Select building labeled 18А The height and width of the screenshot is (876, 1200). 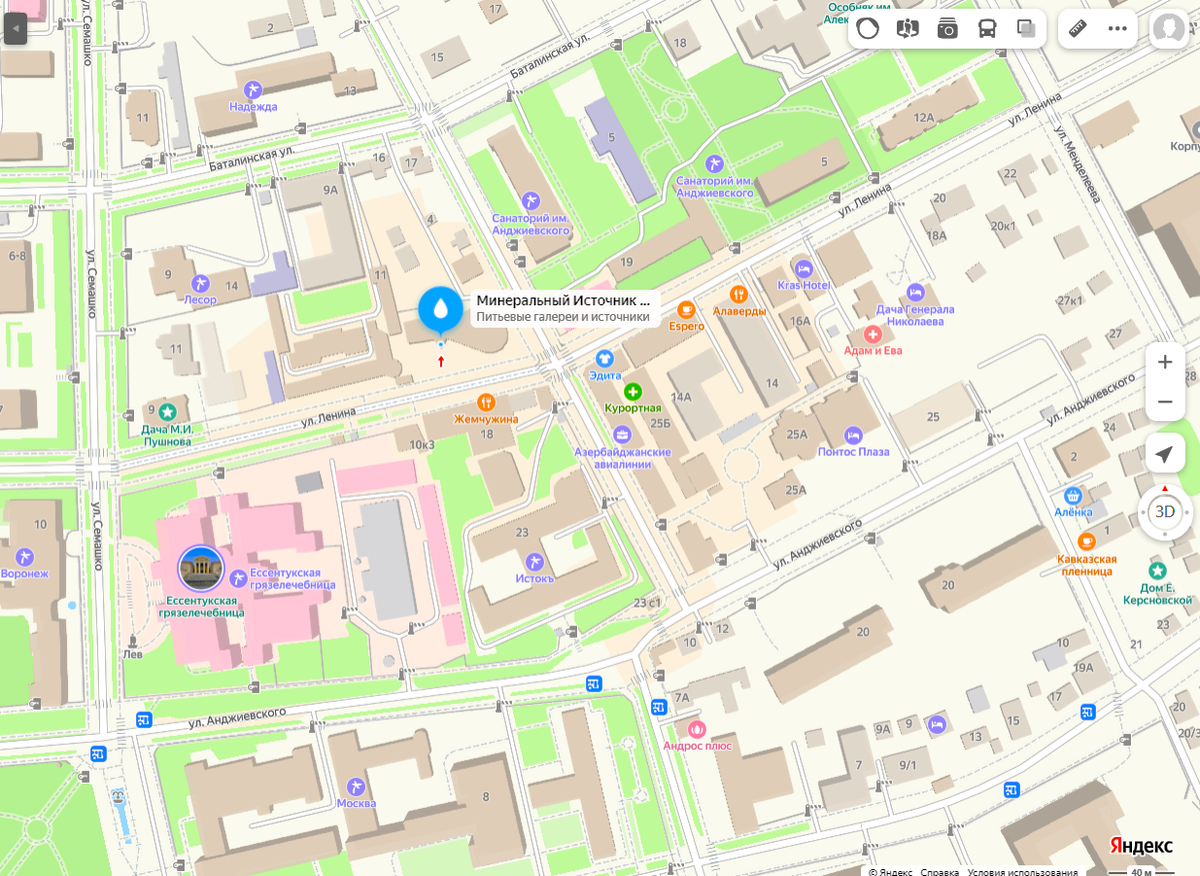tap(936, 236)
